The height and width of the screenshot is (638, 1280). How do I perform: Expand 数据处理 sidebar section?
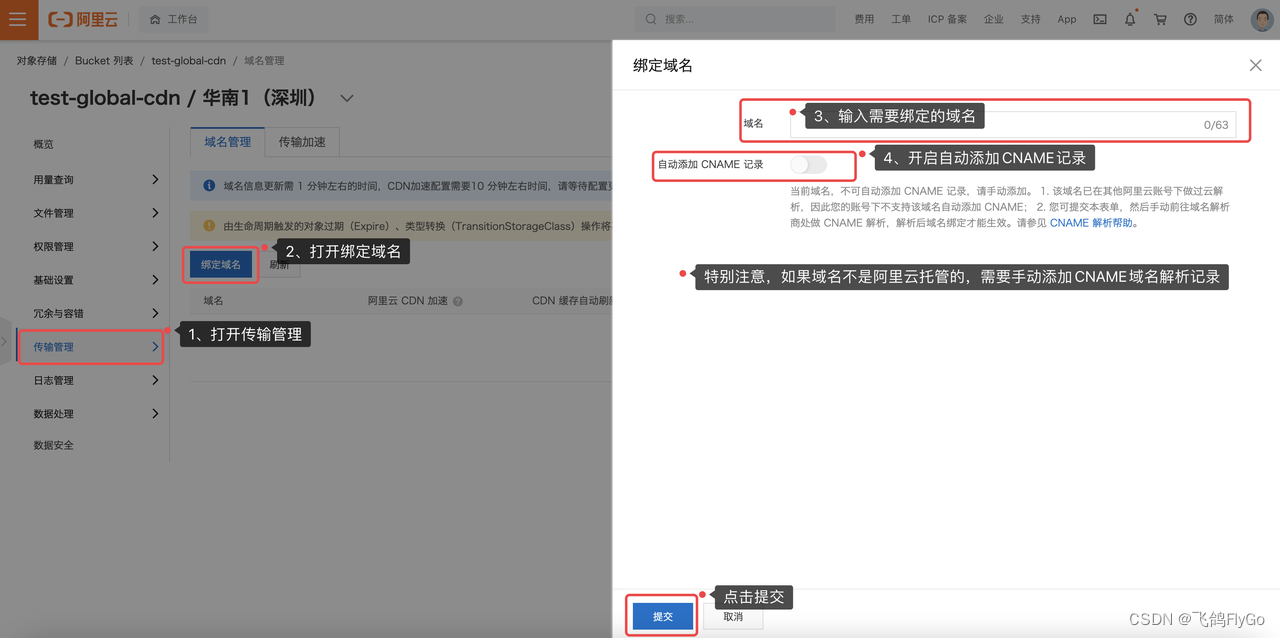[94, 414]
